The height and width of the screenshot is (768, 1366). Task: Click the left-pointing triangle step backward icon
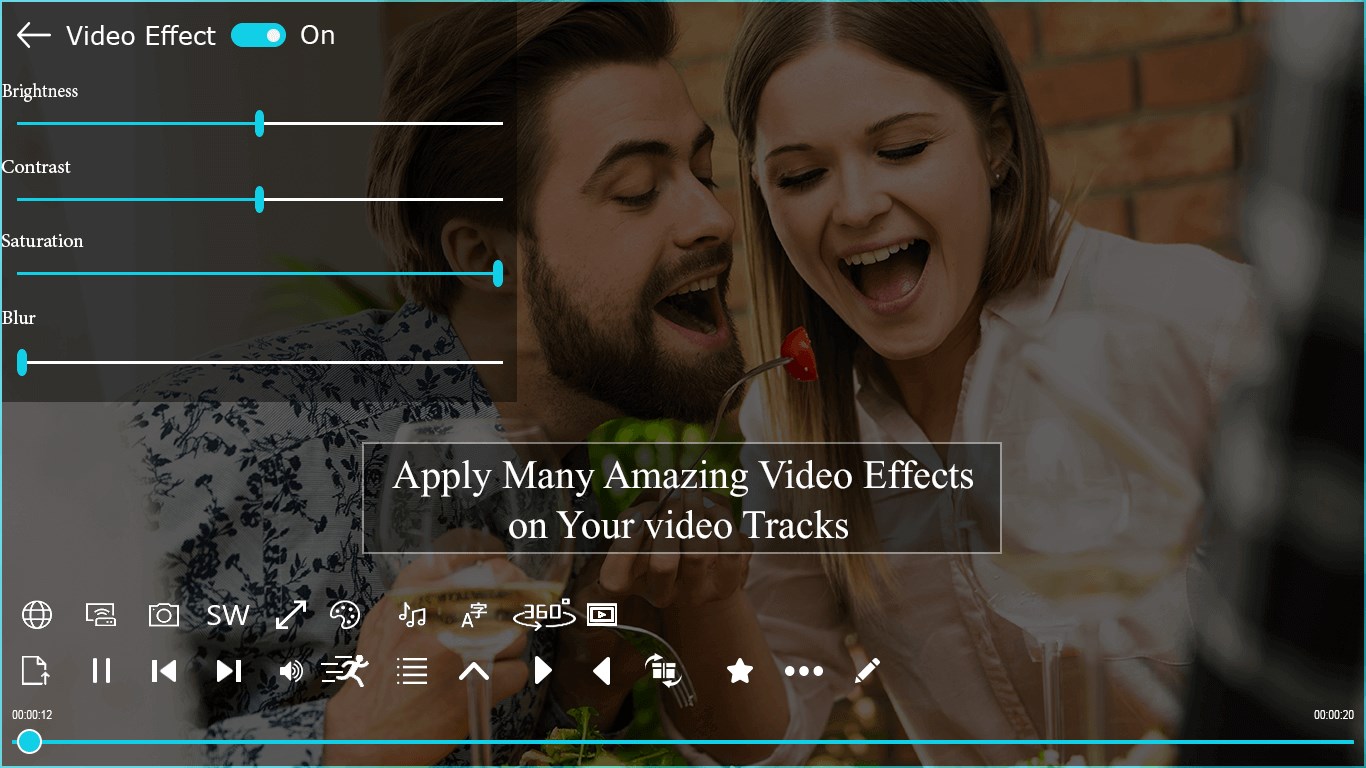point(602,670)
